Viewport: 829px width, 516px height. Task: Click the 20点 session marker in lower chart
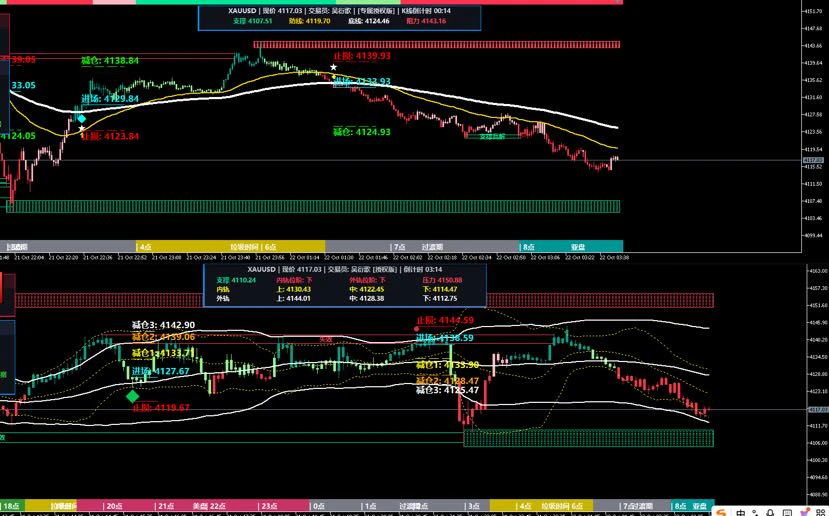point(113,506)
